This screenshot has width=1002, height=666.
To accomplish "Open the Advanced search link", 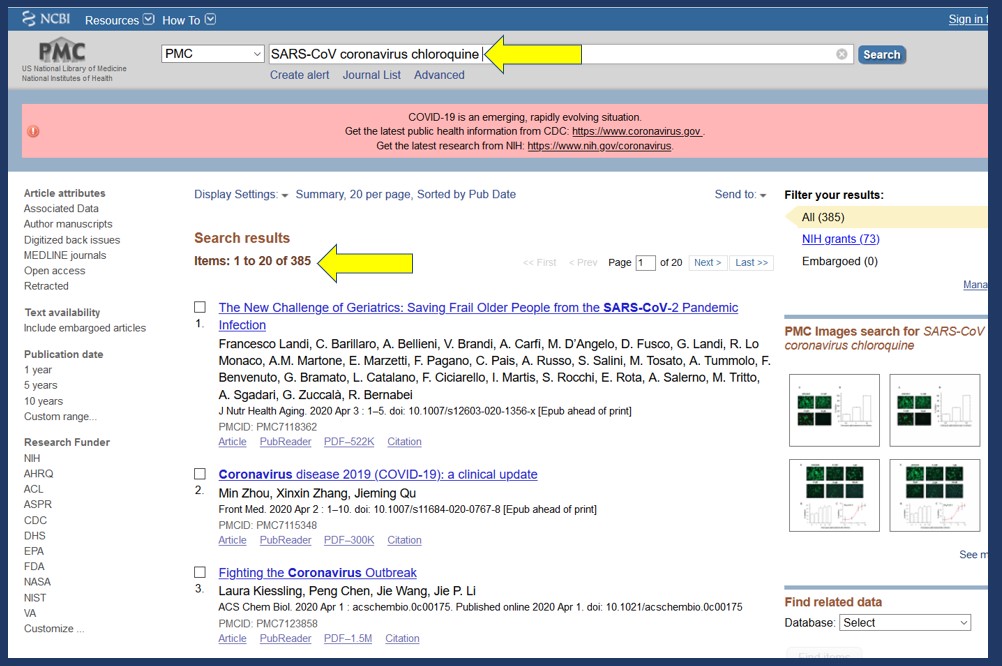I will pyautogui.click(x=439, y=75).
